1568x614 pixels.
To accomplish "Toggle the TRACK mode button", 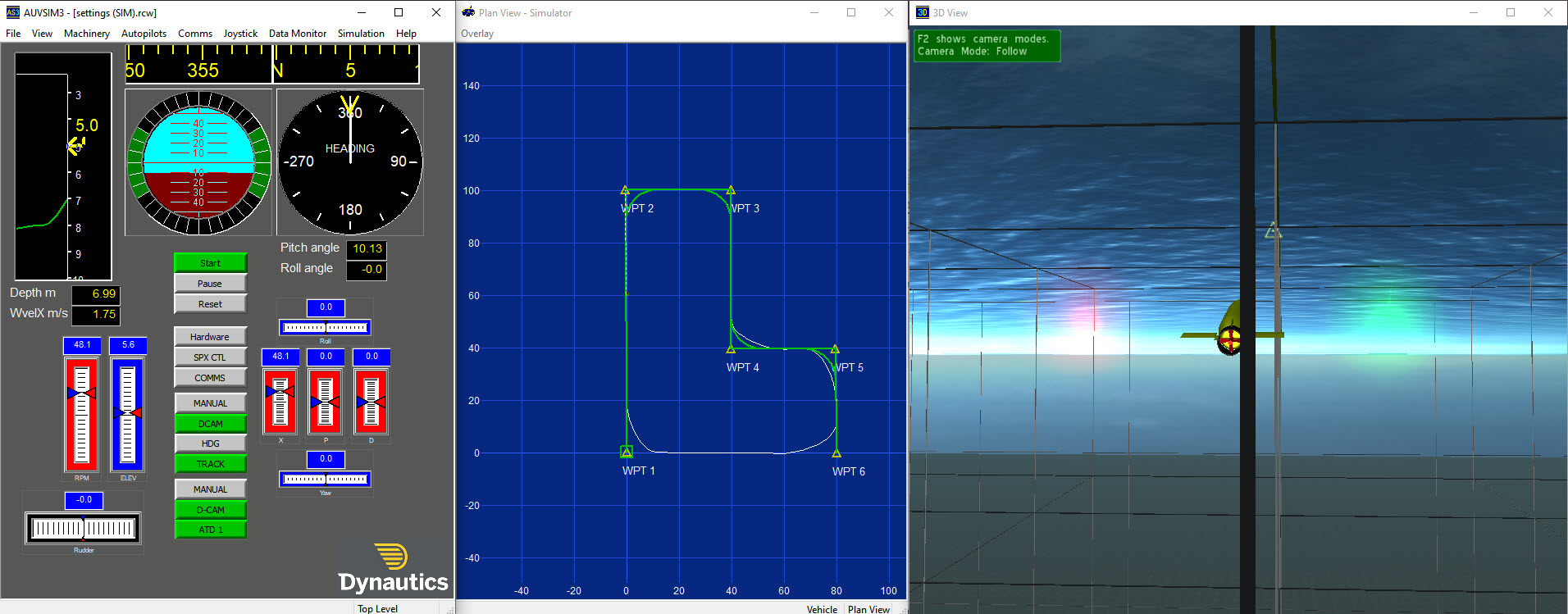I will click(210, 464).
